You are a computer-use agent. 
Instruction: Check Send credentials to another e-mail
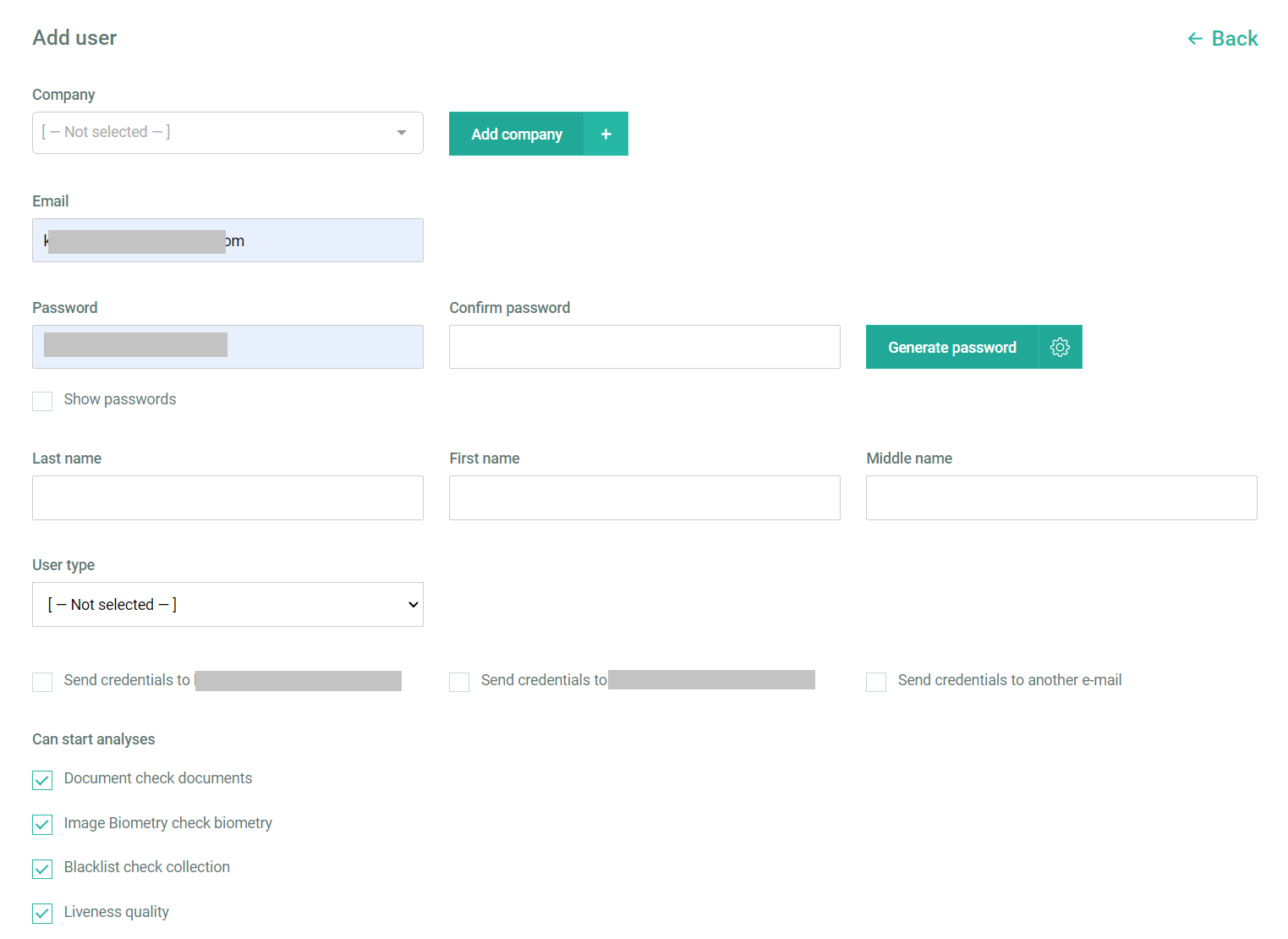pos(876,682)
